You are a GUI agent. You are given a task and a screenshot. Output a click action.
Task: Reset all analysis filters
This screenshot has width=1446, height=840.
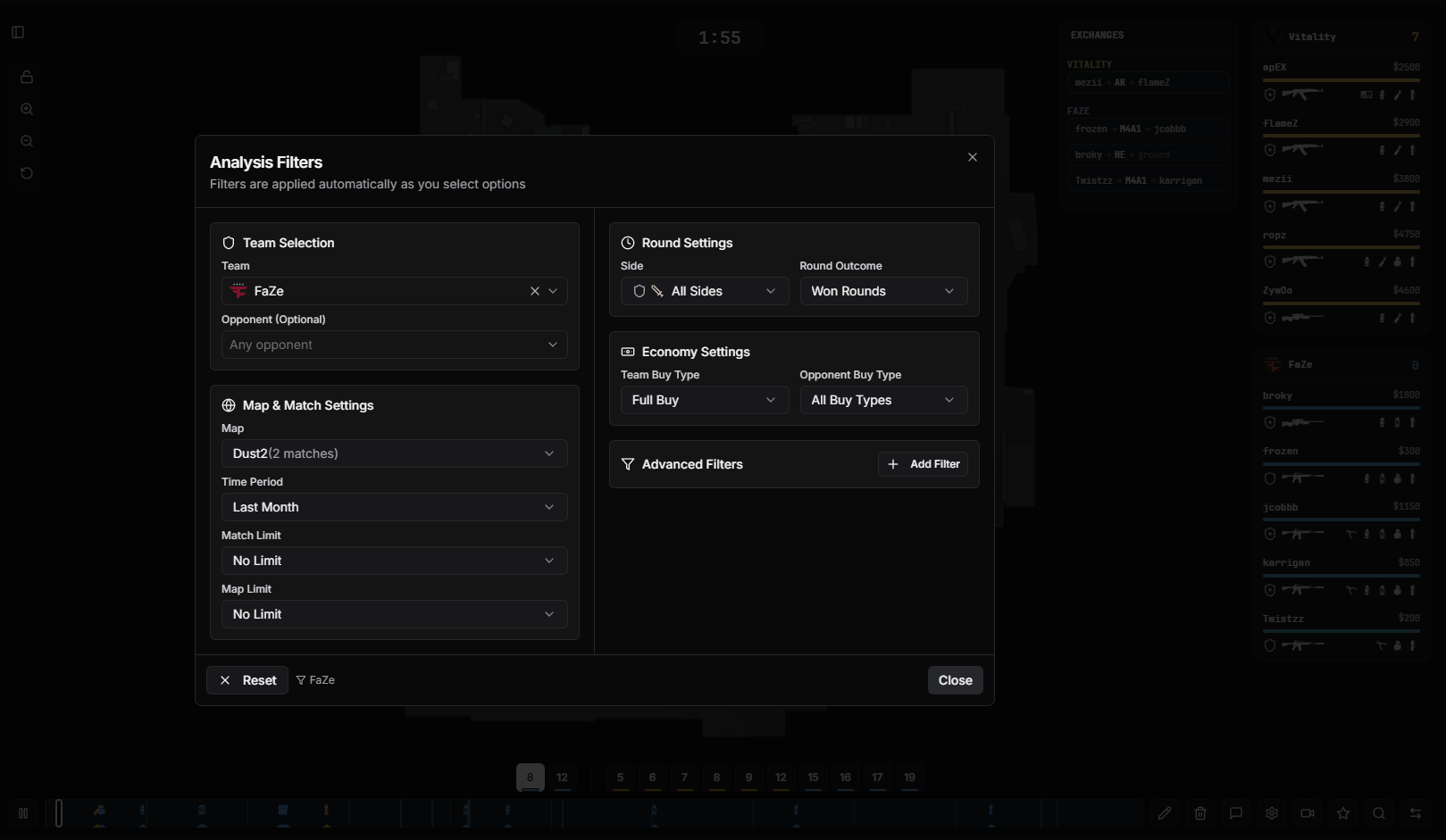[x=247, y=679]
